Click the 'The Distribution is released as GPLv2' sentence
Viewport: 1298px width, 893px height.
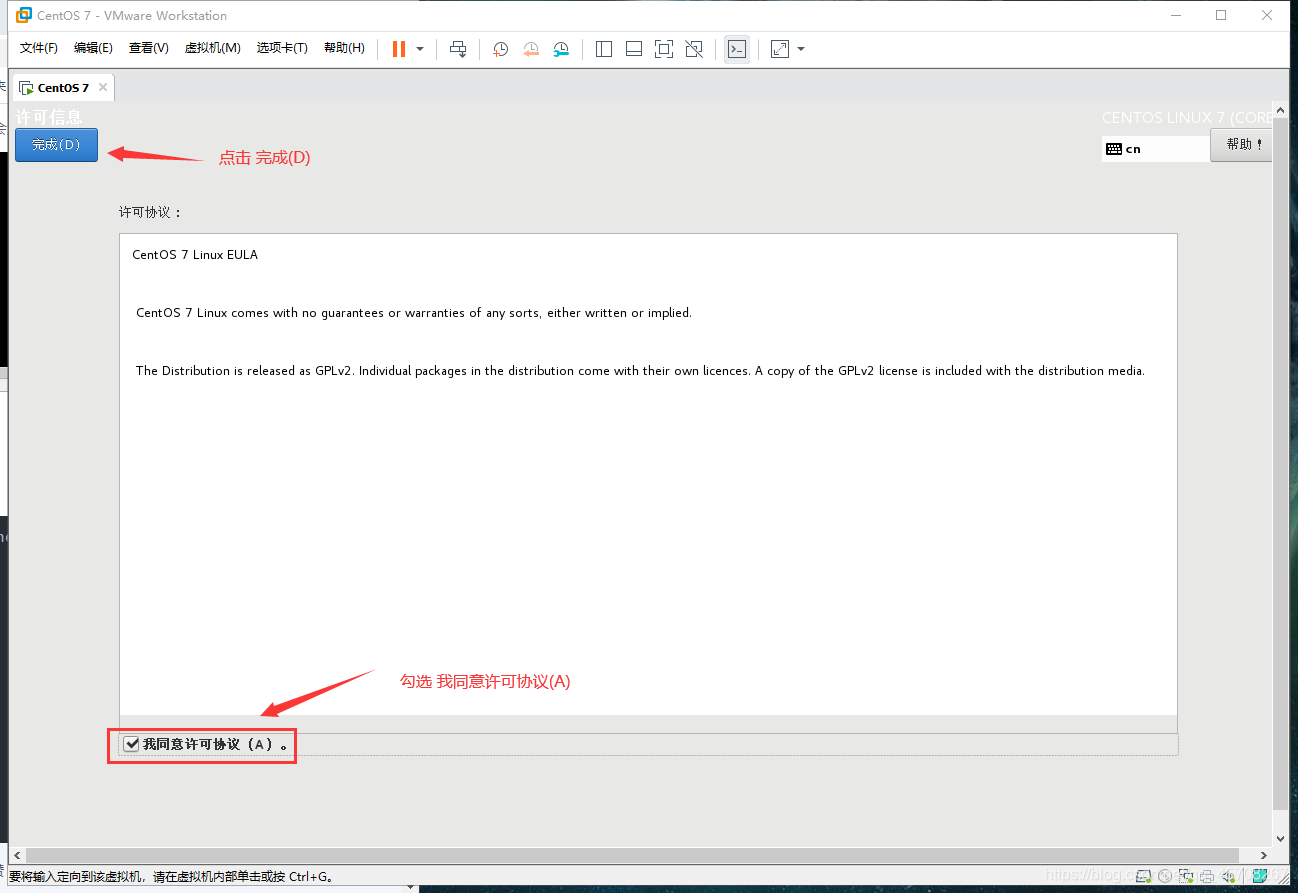pos(640,371)
